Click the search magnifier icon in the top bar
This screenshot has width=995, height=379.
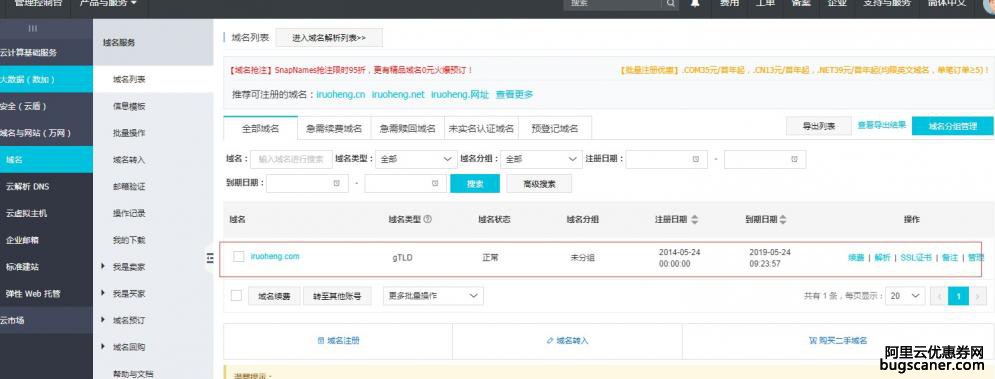[x=670, y=4]
